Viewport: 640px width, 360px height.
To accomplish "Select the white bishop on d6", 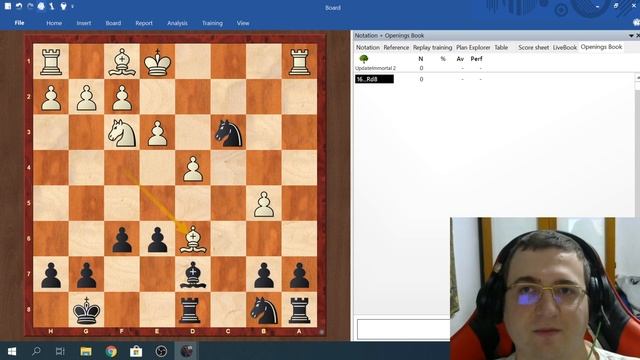I will 193,239.
